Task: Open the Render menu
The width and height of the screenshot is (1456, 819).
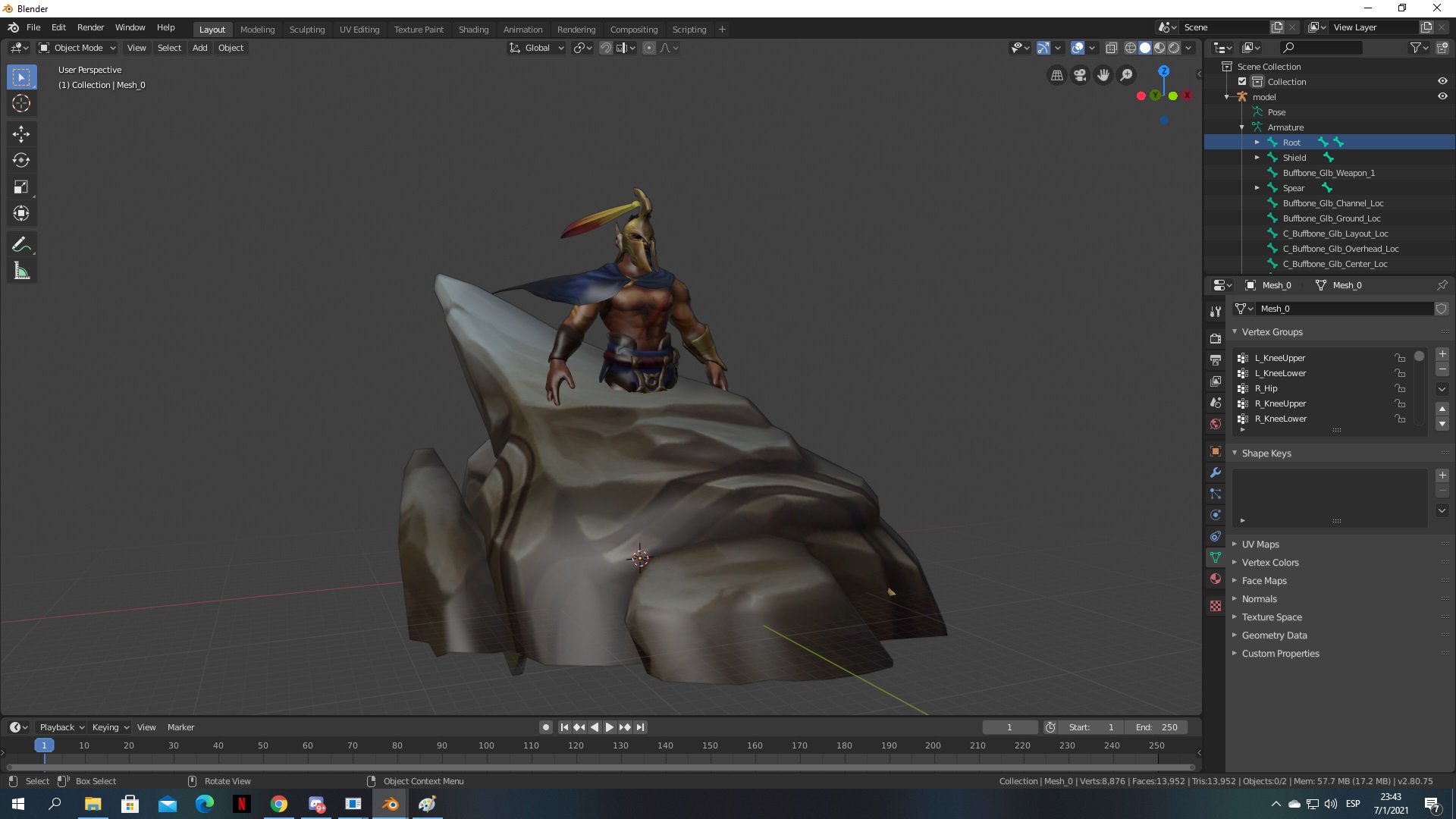Action: [x=90, y=27]
